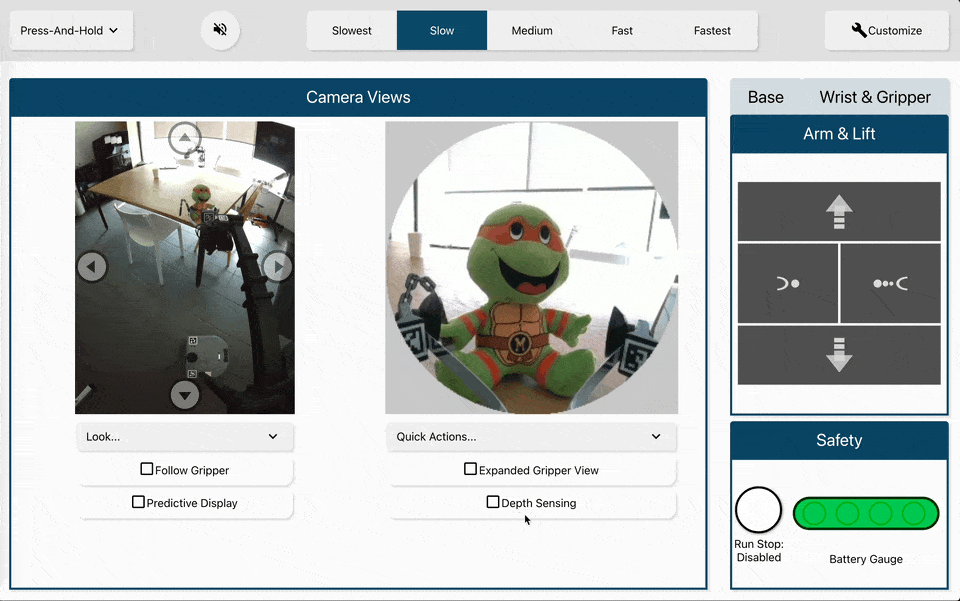The width and height of the screenshot is (960, 601).
Task: Click the Battery Gauge label text
Action: point(866,559)
